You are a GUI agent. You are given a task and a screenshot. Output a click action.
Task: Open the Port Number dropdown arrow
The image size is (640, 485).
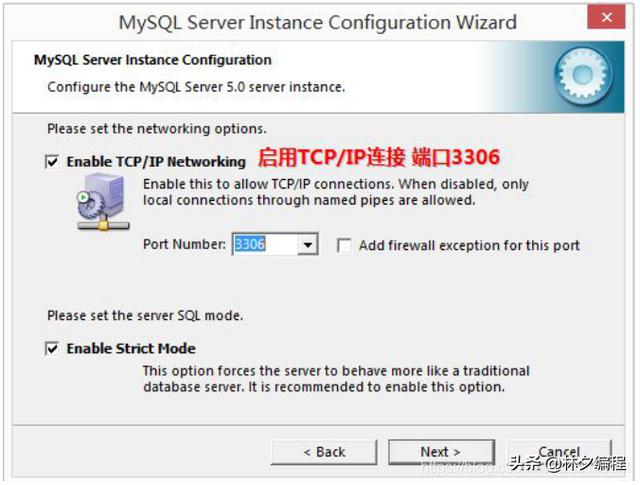[x=308, y=245]
